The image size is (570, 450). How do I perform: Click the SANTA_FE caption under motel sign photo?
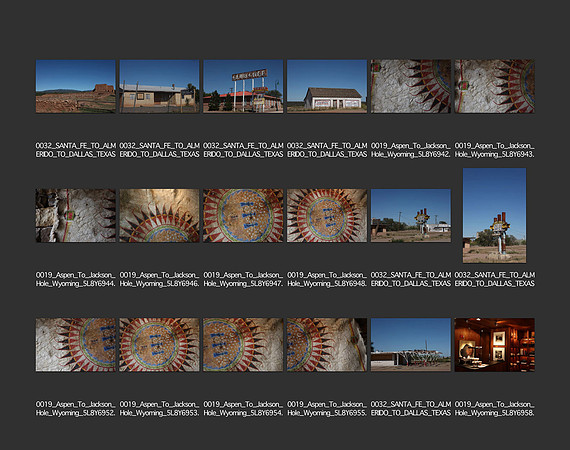tap(243, 150)
